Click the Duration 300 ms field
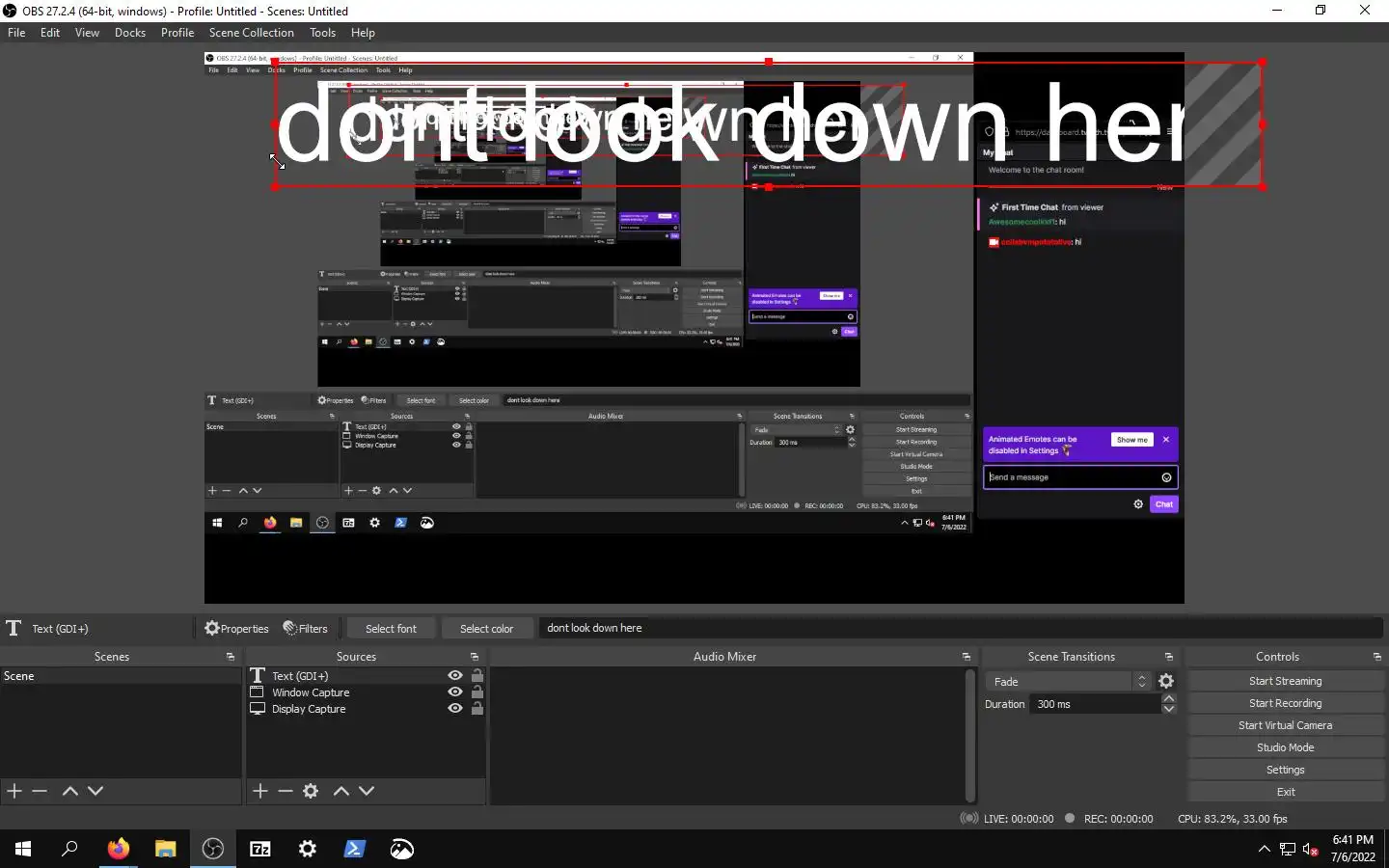The image size is (1389, 868). pos(1096,704)
